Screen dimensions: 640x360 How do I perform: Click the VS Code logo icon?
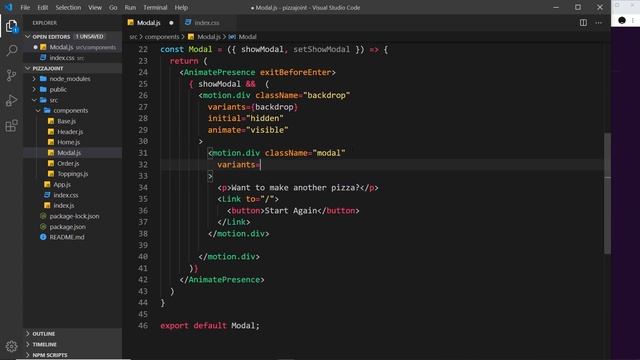point(9,7)
